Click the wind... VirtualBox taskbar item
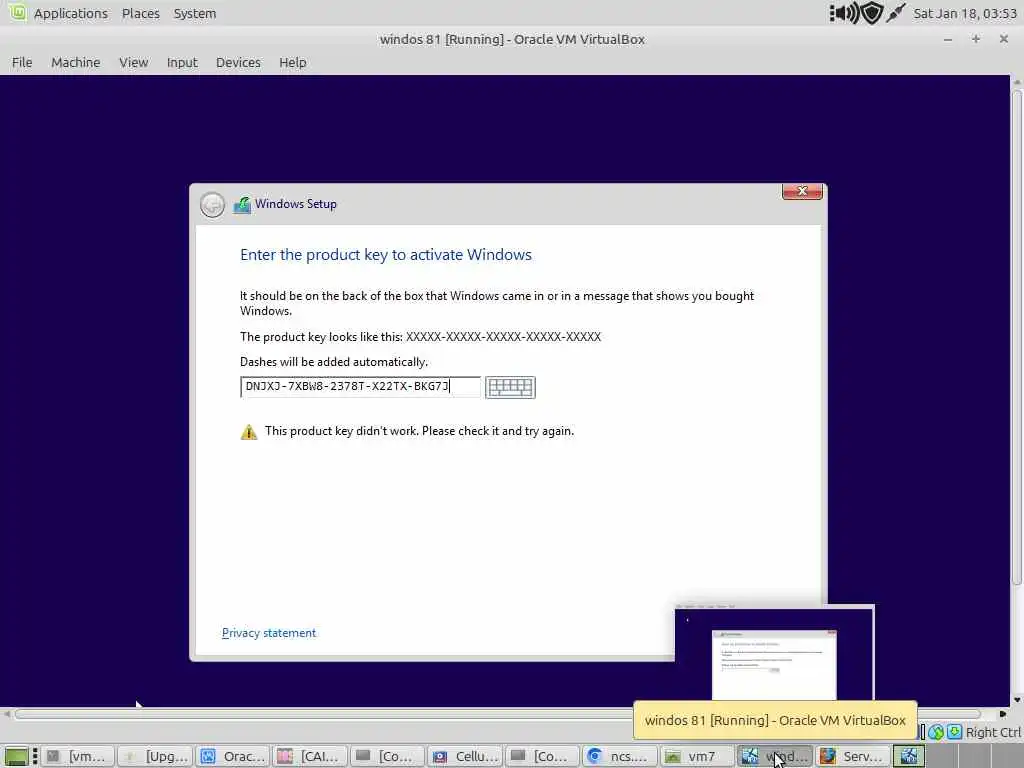 775,756
